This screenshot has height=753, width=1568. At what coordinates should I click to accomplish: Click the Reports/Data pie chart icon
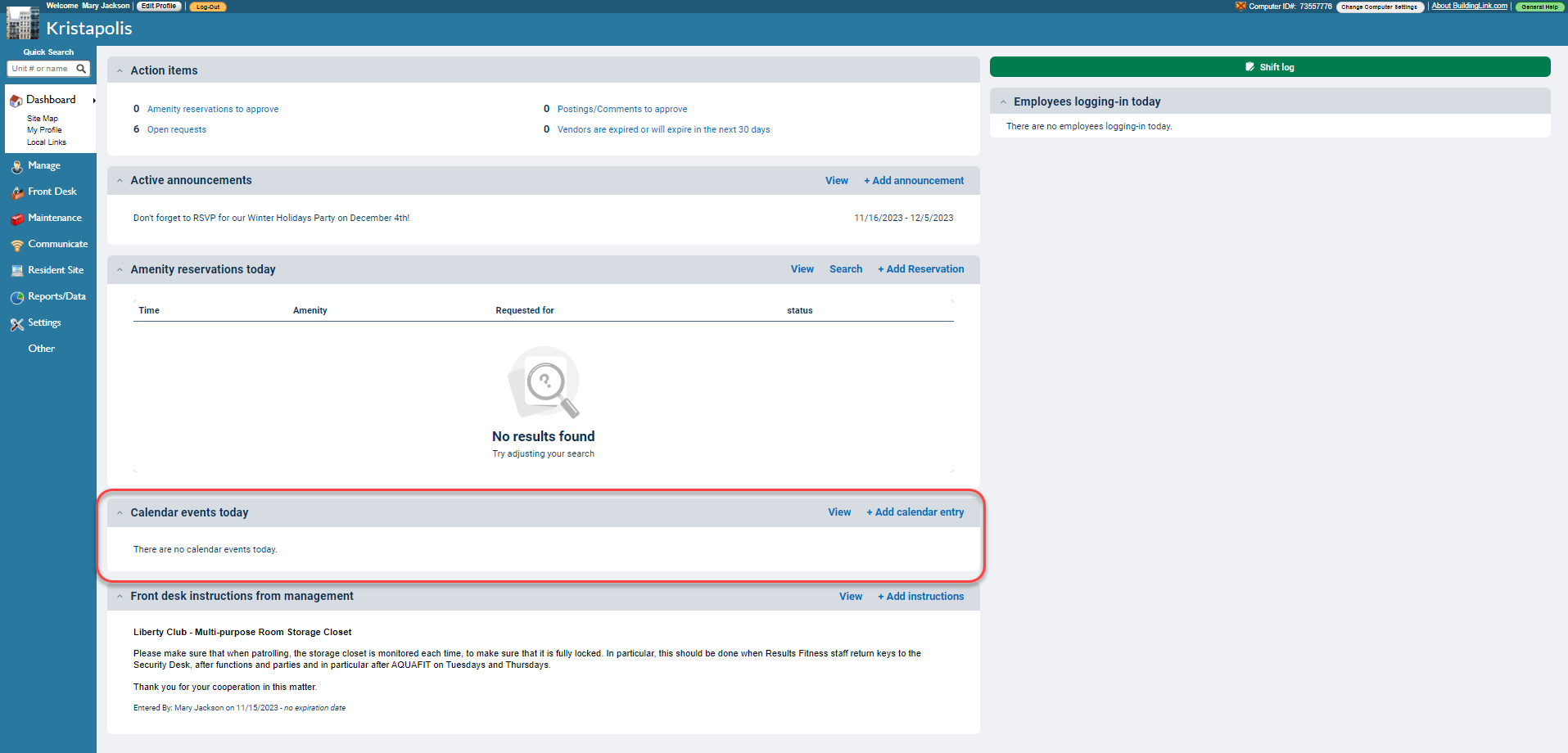coord(17,296)
